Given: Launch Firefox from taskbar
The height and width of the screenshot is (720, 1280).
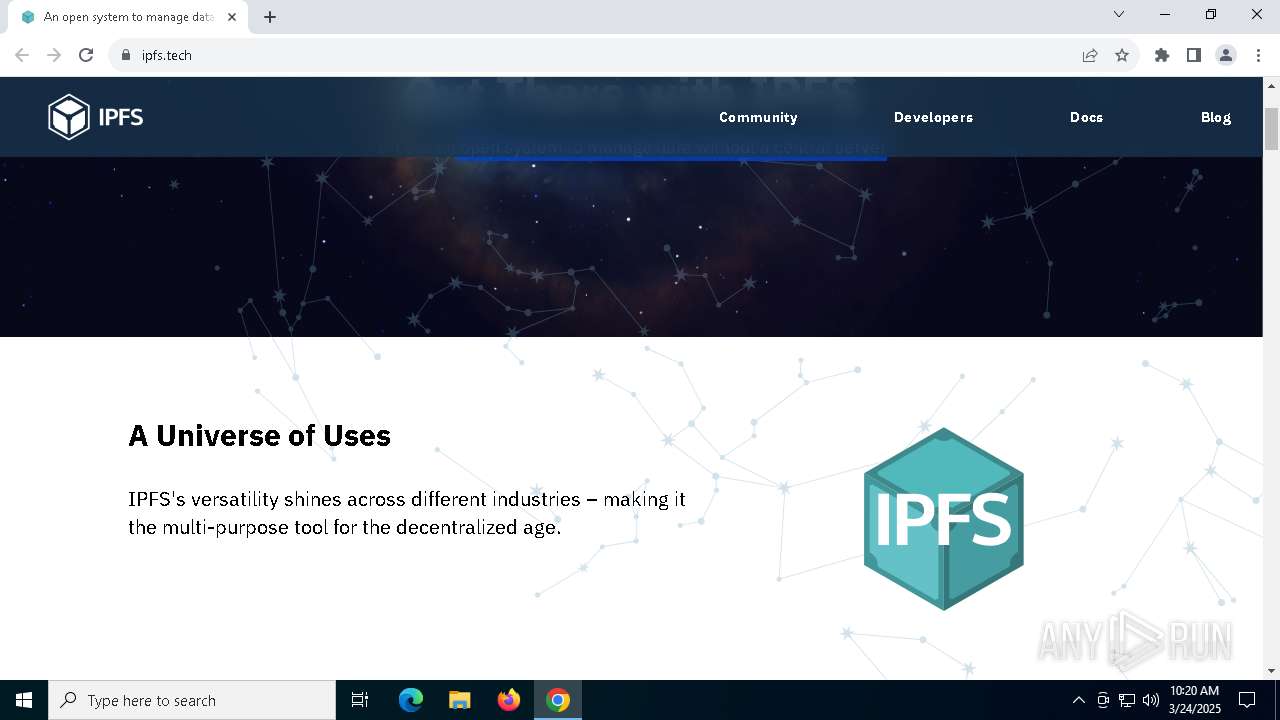Looking at the screenshot, I should [x=509, y=700].
